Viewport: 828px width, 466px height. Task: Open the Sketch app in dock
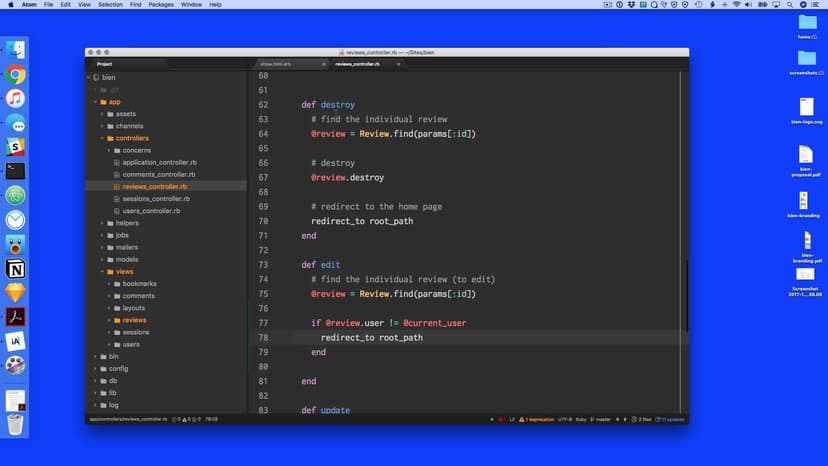15,293
